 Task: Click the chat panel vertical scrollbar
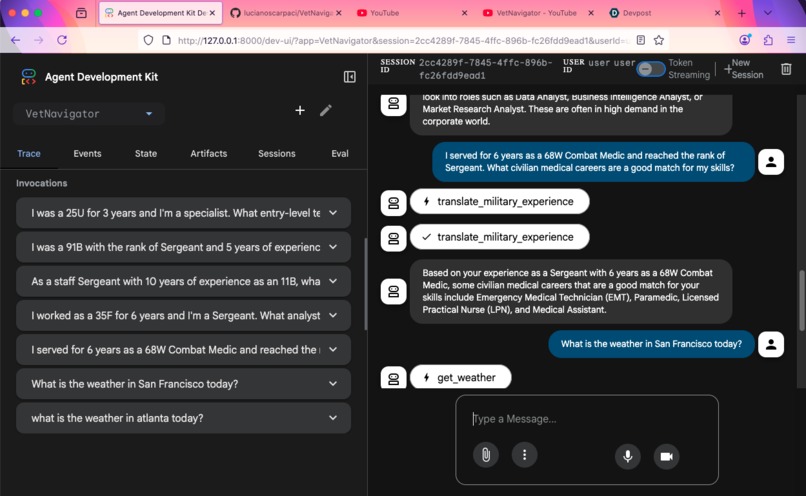click(801, 301)
